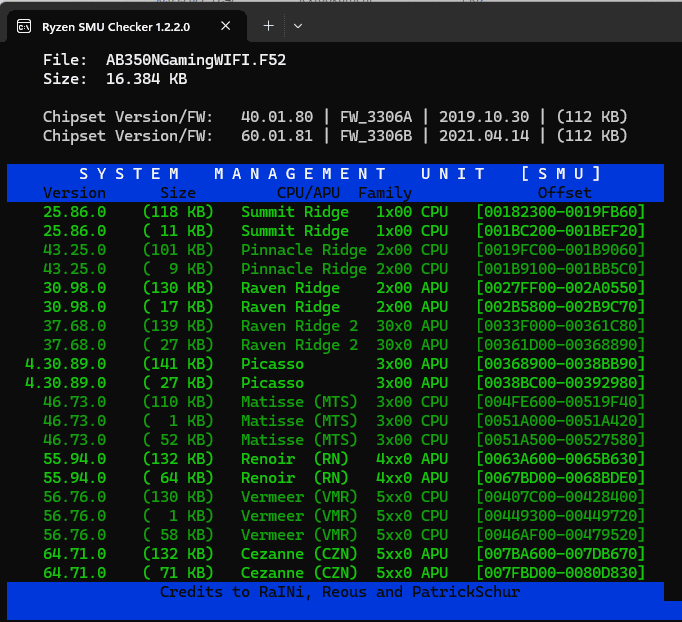Click offset [0033F000-00361C80]
Screen dimensions: 682x622
click(x=560, y=326)
